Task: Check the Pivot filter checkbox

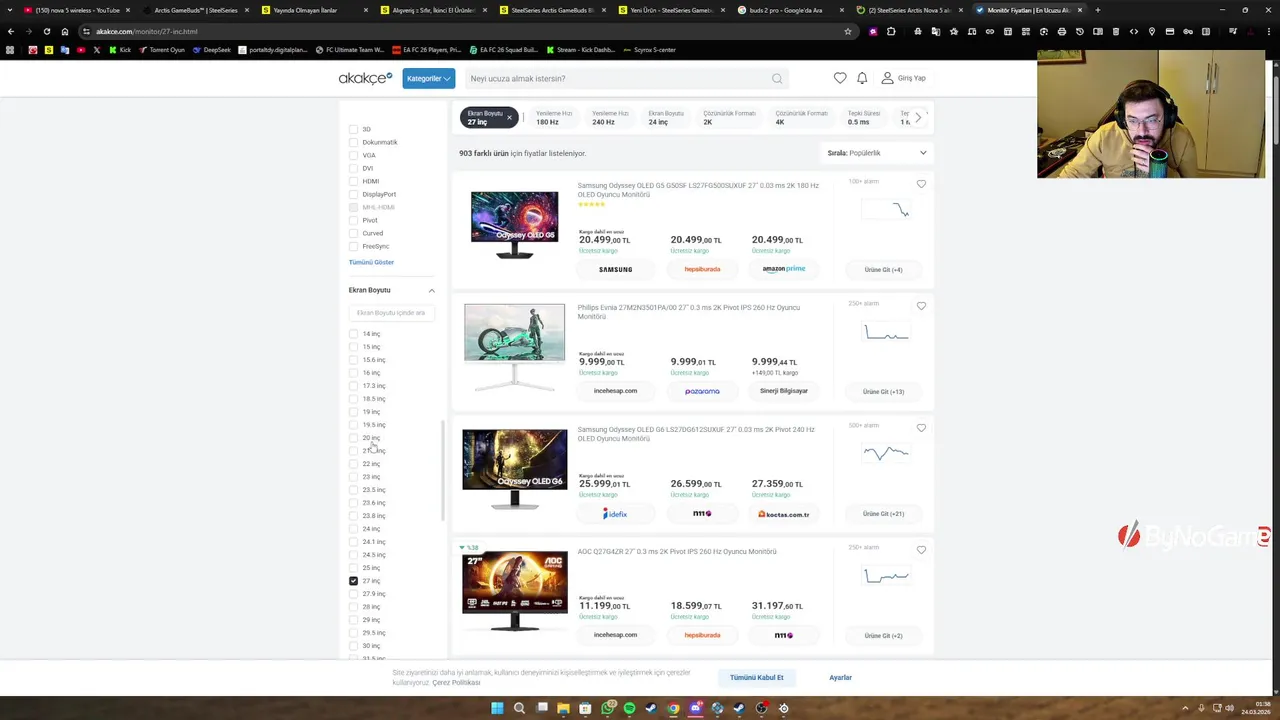Action: (353, 220)
